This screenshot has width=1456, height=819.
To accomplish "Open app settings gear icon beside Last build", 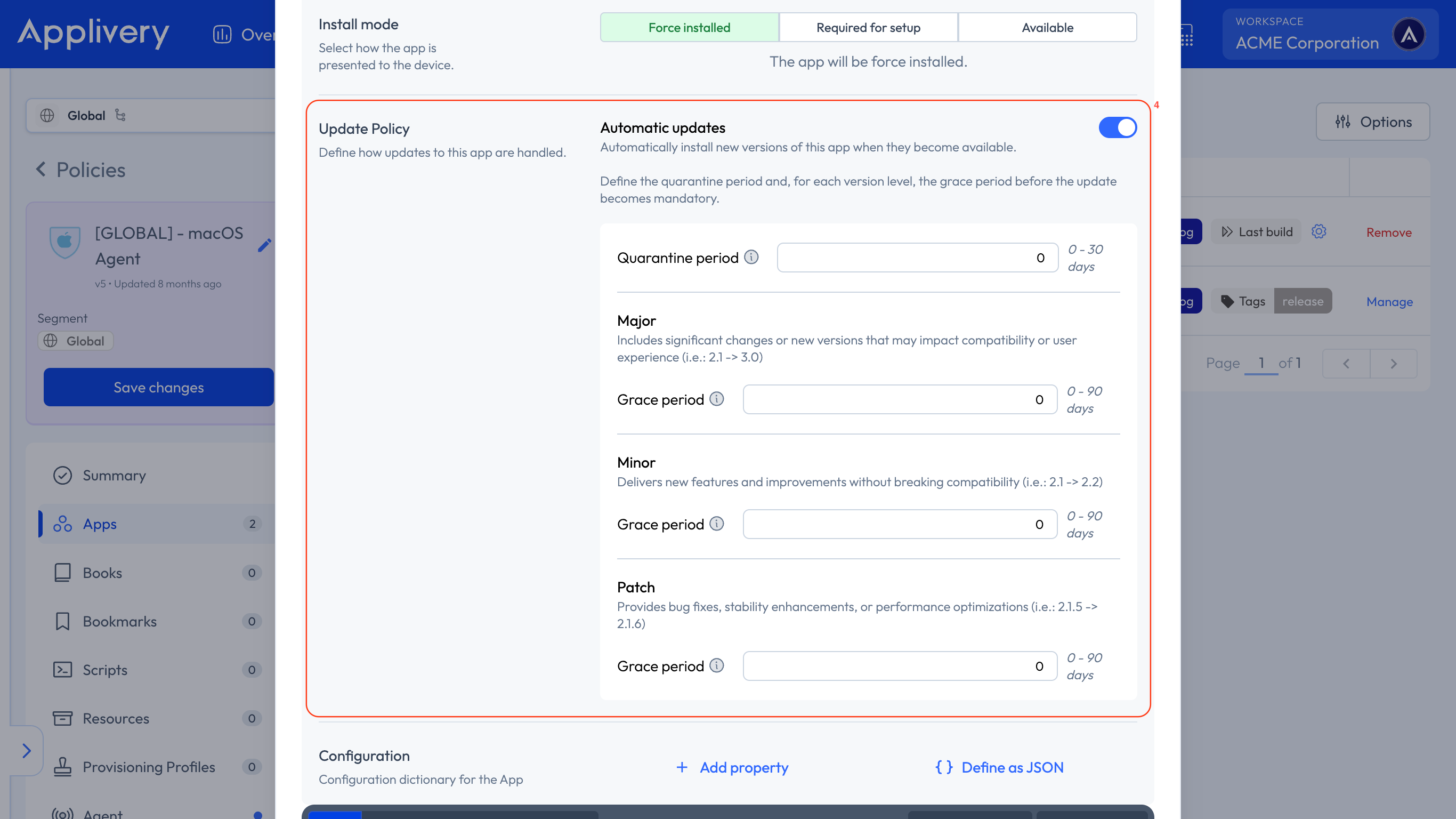I will (1319, 232).
